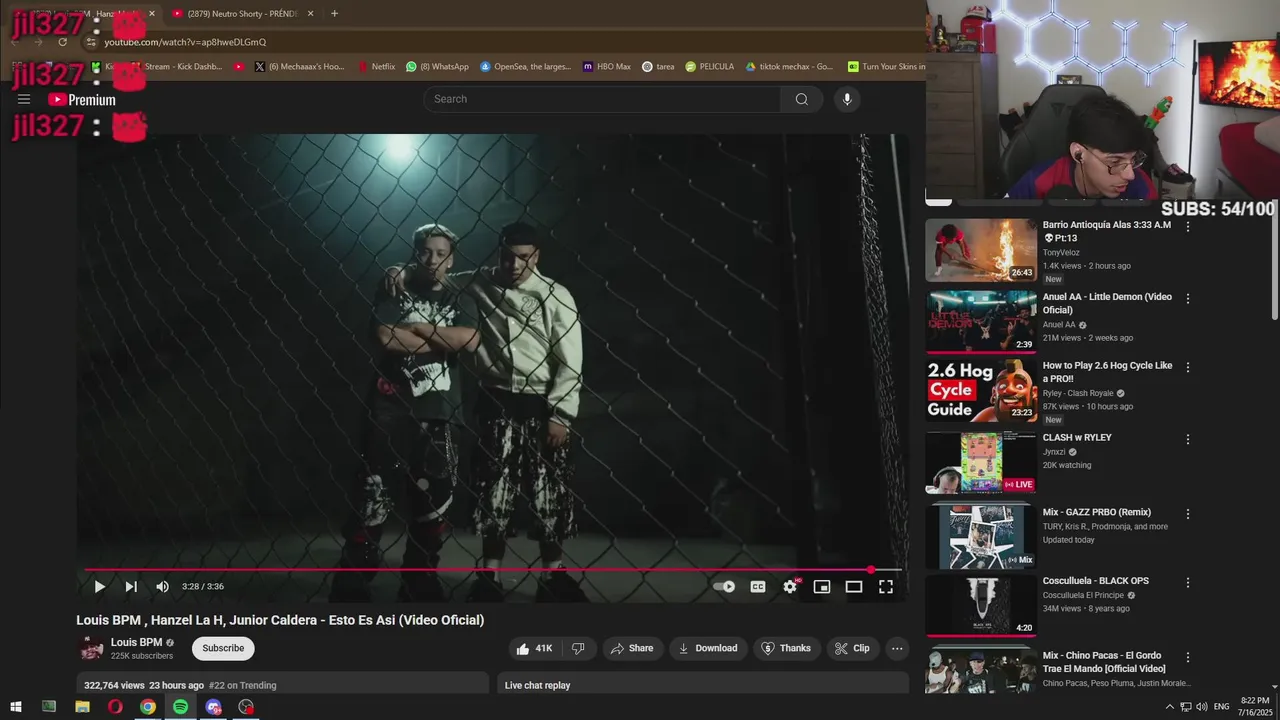Open Louis BPM channel avatar
The width and height of the screenshot is (1280, 720).
click(x=92, y=648)
